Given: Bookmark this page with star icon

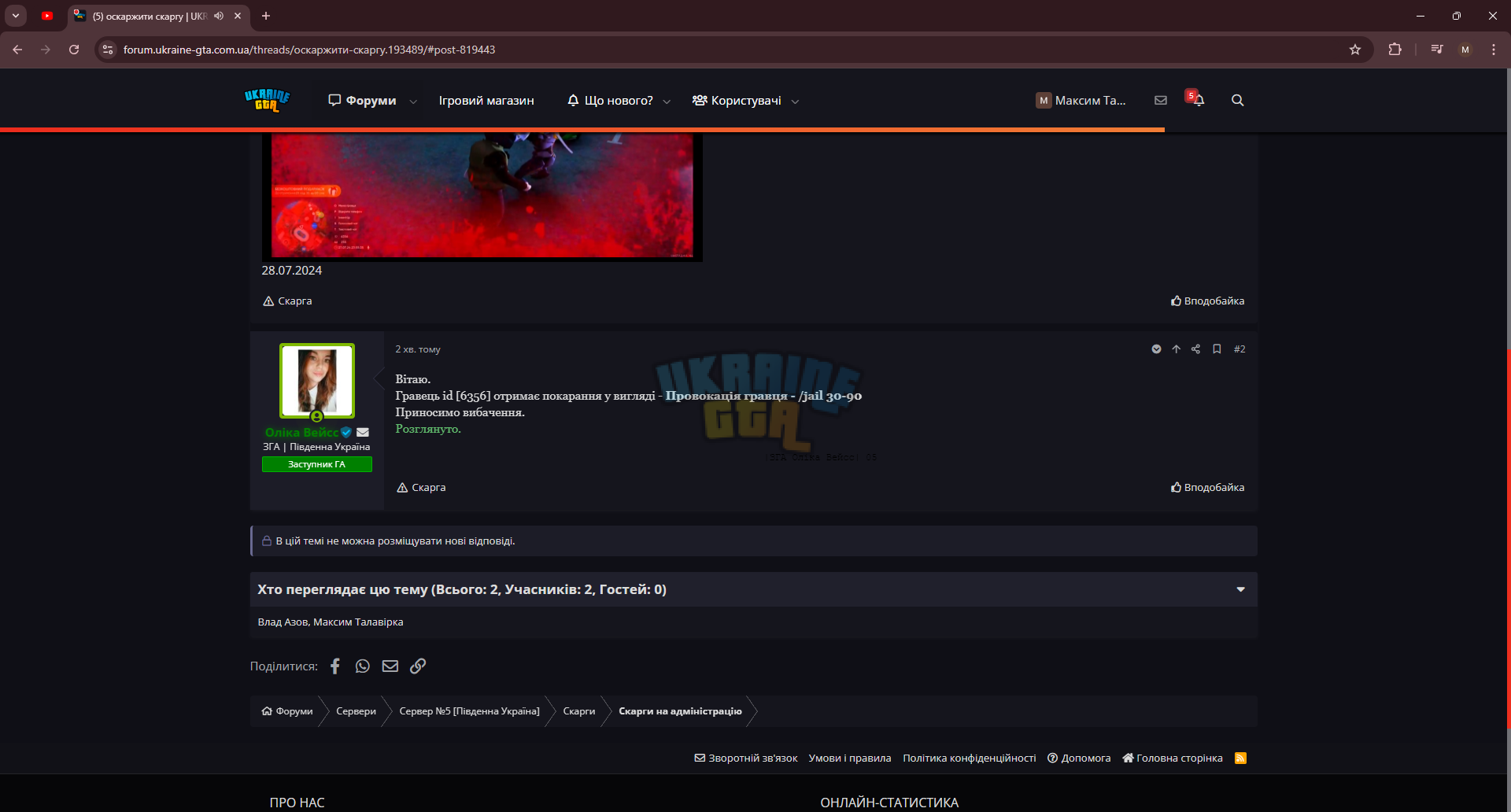Looking at the screenshot, I should [x=1355, y=50].
